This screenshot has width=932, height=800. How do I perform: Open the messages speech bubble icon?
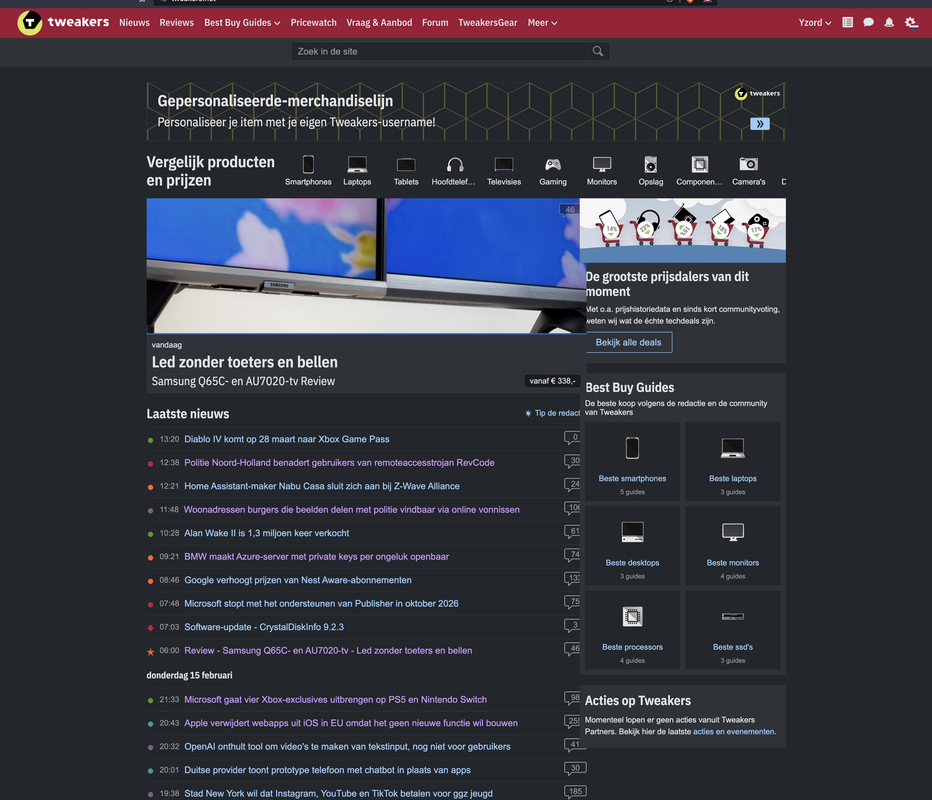(868, 23)
